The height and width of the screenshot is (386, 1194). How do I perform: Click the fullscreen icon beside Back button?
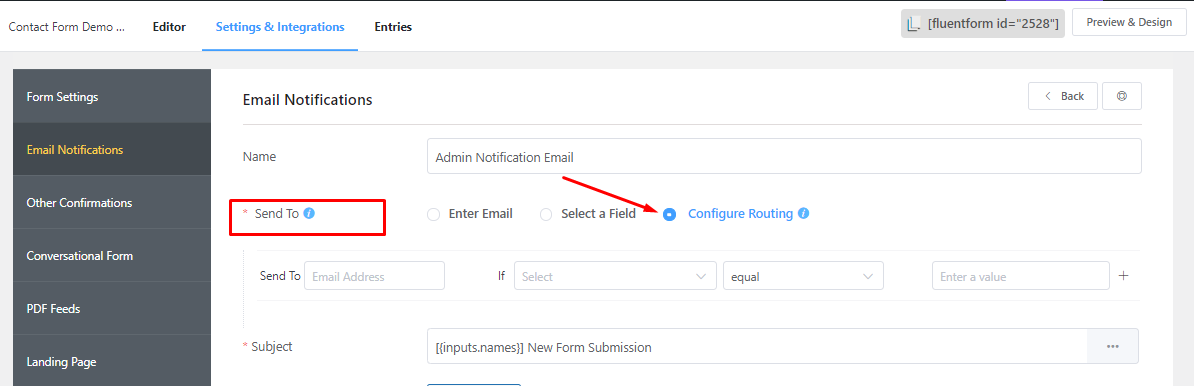coord(1122,96)
